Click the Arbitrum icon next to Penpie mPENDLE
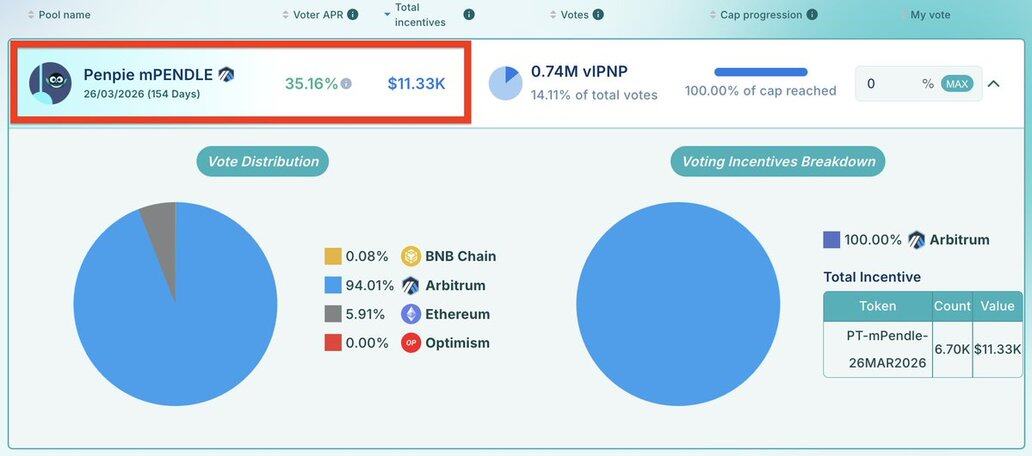 pyautogui.click(x=226, y=74)
